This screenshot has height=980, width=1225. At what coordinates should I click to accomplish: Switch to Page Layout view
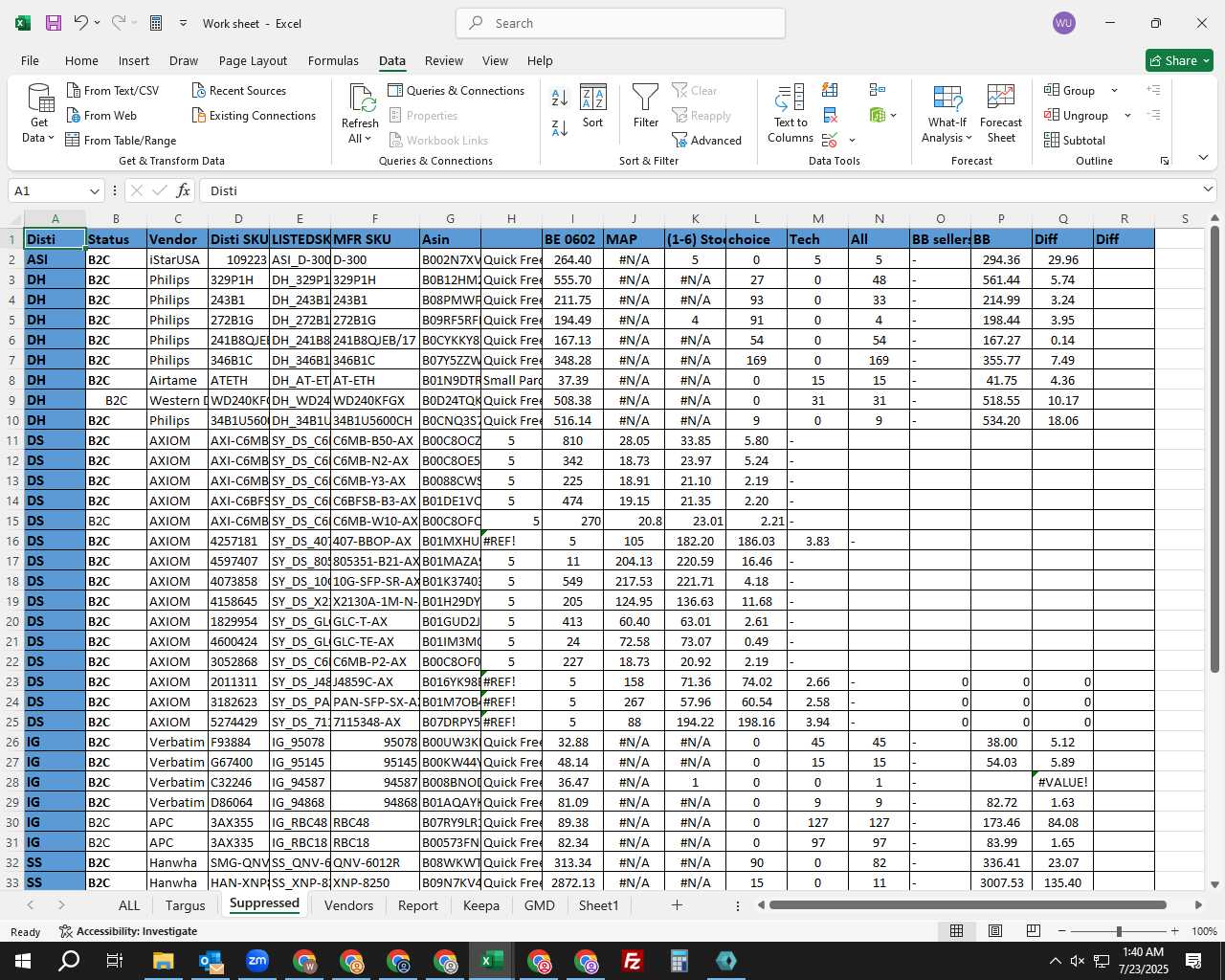(x=995, y=930)
